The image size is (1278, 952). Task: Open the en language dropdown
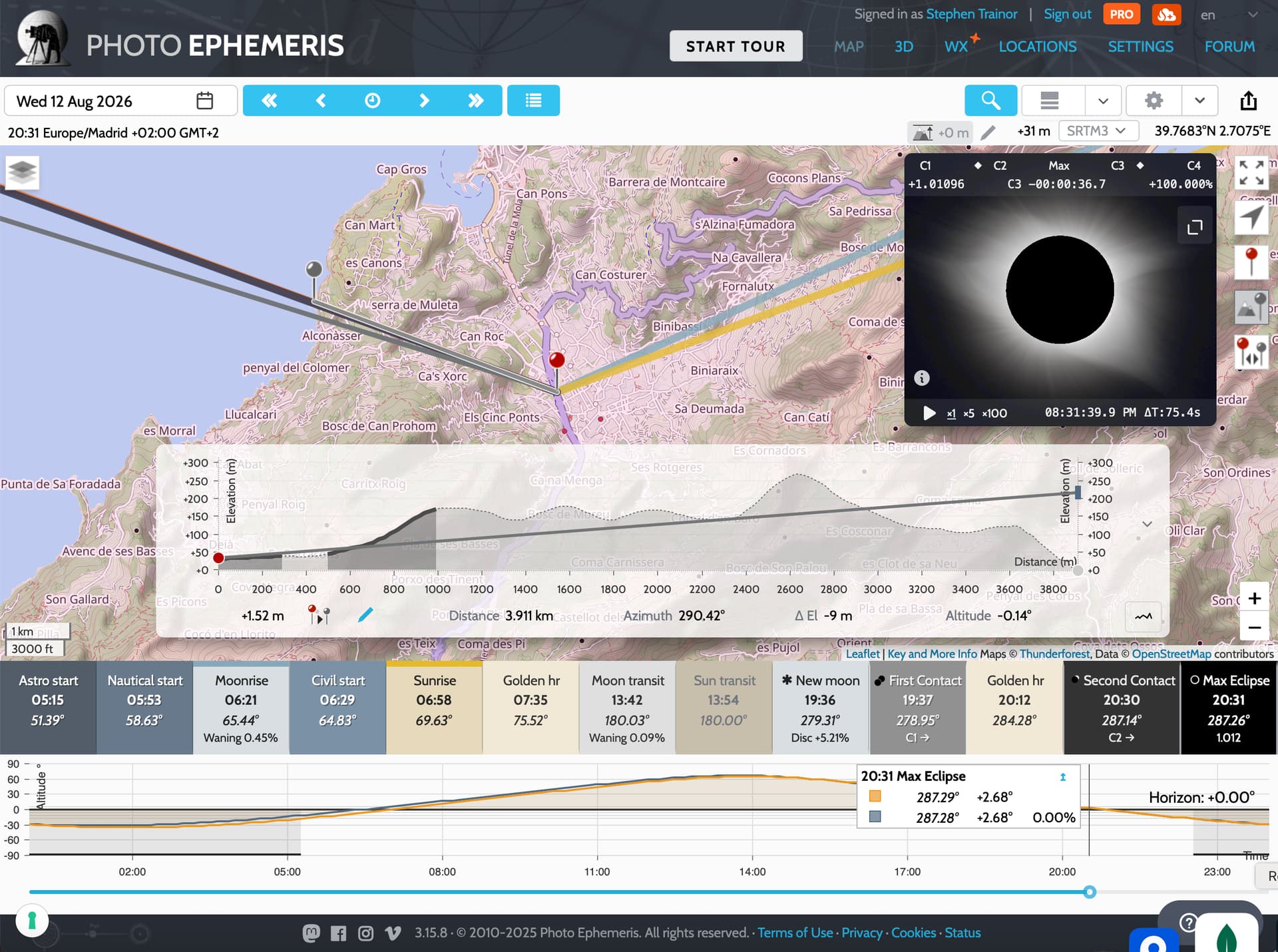click(x=1229, y=15)
